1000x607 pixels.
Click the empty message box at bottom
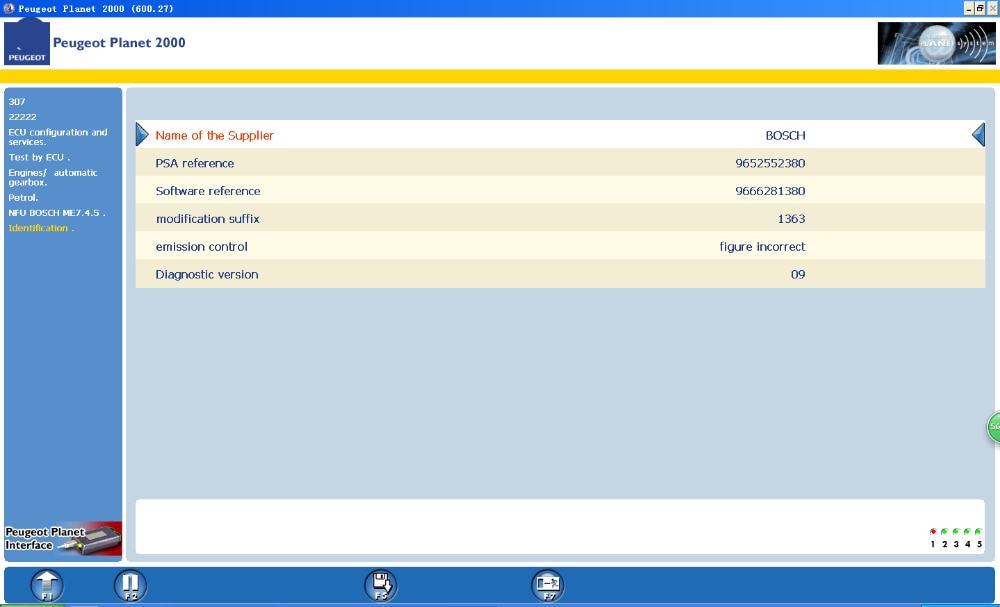tap(560, 527)
